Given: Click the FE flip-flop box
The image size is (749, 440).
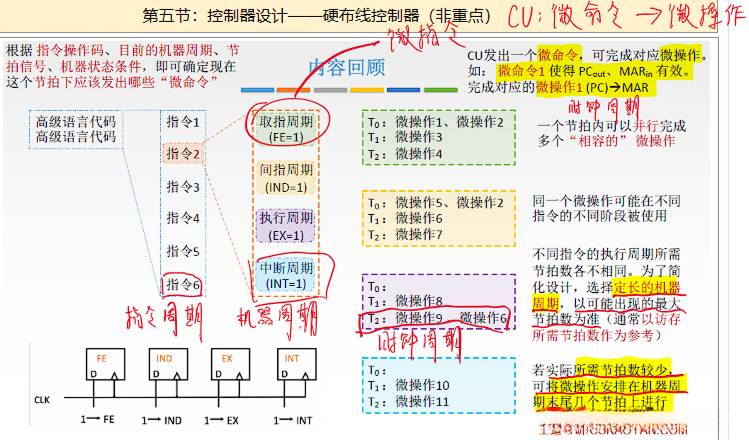Looking at the screenshot, I should click(x=106, y=364).
